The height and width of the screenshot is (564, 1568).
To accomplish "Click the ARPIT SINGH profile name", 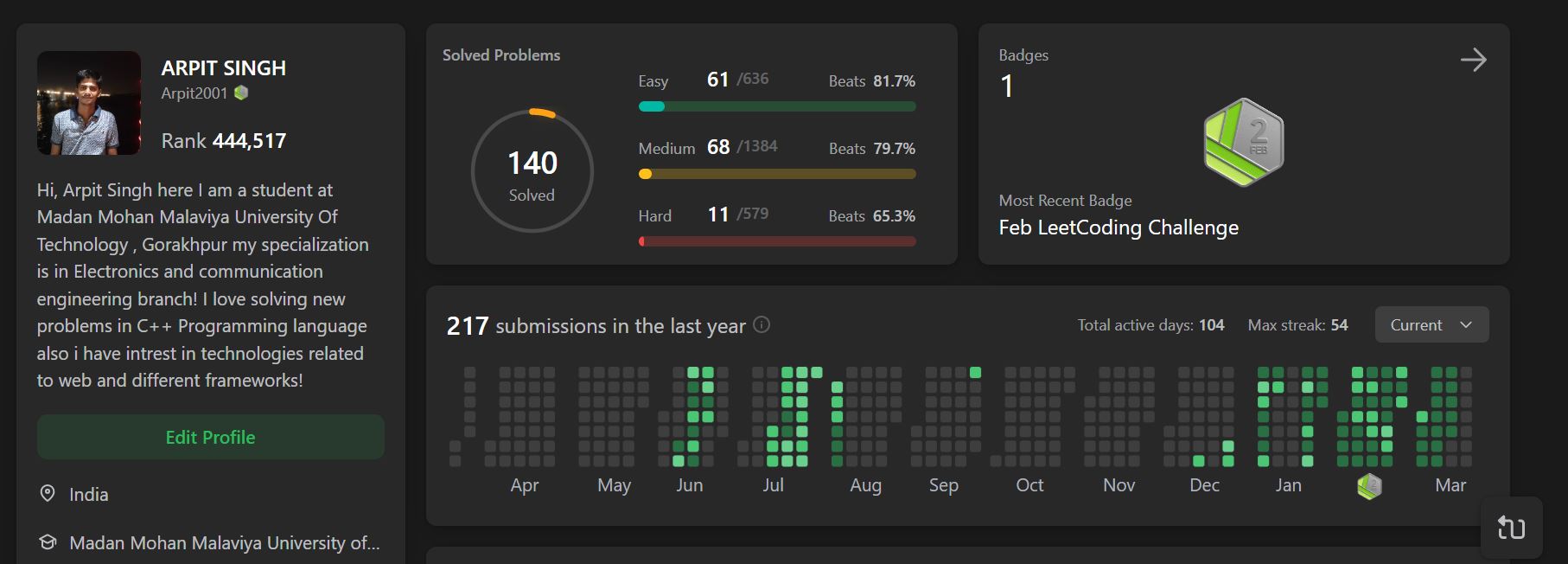I will 223,68.
